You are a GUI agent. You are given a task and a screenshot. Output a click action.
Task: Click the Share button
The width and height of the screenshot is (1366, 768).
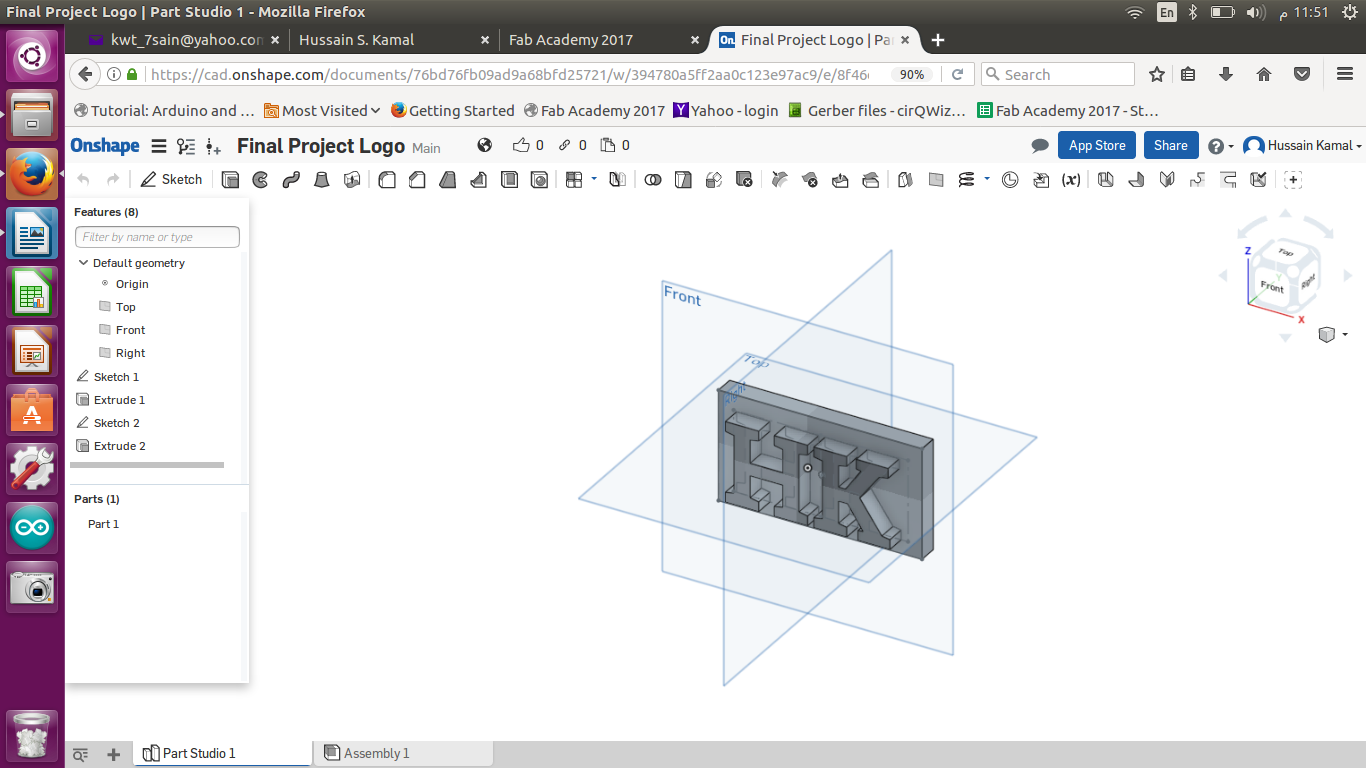1171,146
